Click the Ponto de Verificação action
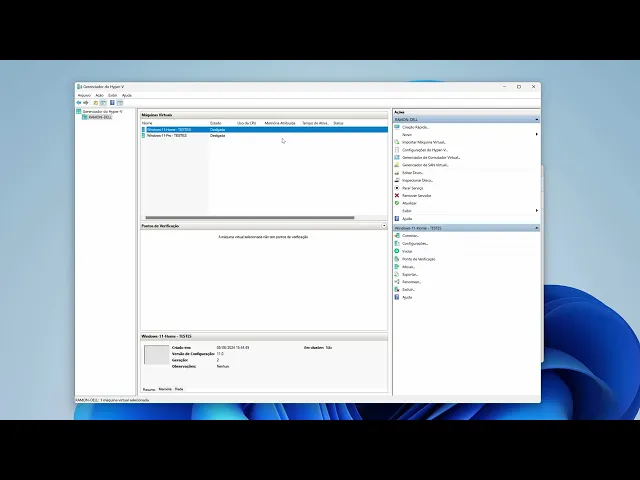Image resolution: width=640 pixels, height=480 pixels. [x=418, y=259]
